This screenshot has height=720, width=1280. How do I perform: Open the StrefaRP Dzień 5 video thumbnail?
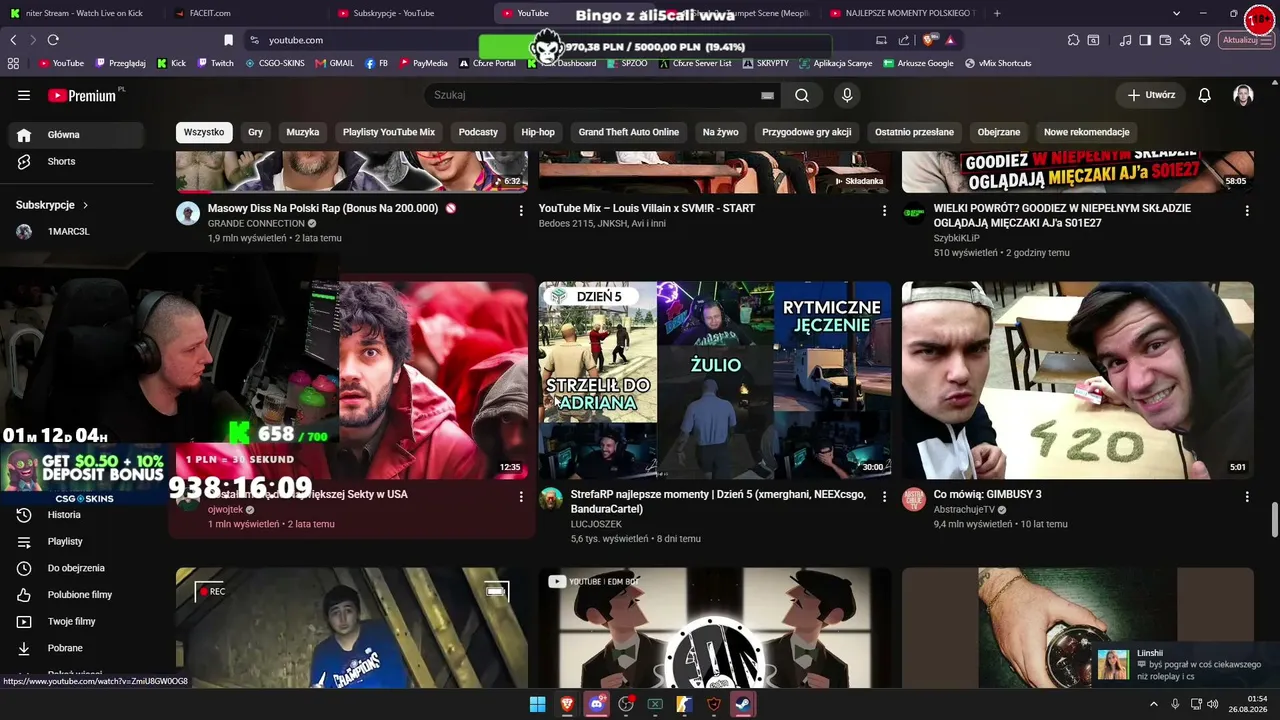[x=715, y=380]
